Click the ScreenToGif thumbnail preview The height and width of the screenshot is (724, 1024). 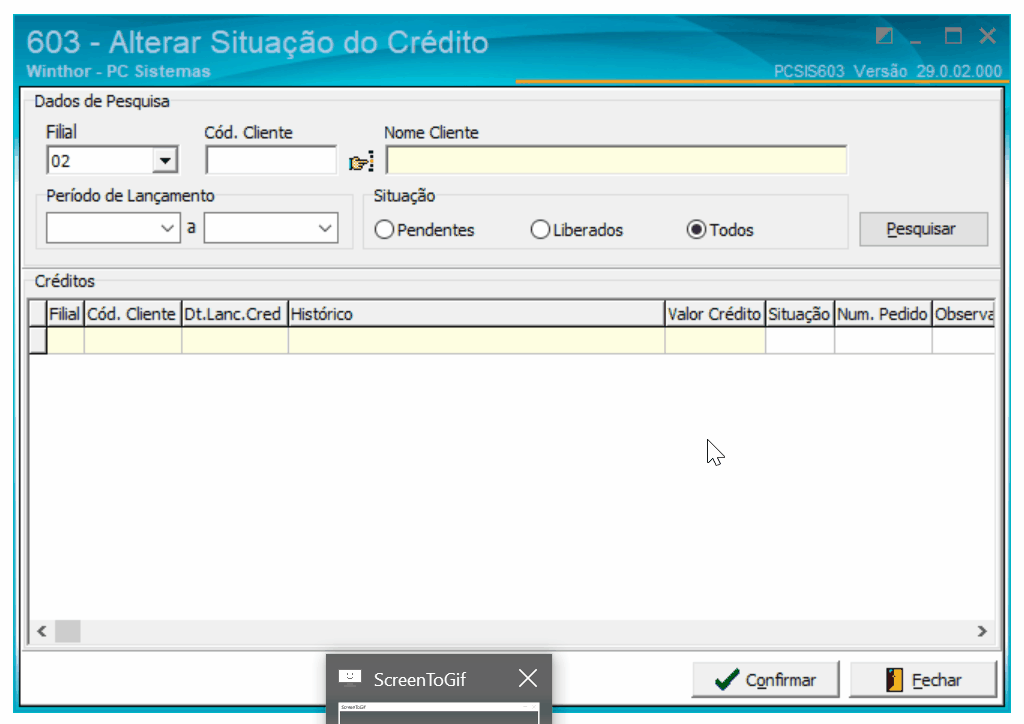(x=439, y=713)
